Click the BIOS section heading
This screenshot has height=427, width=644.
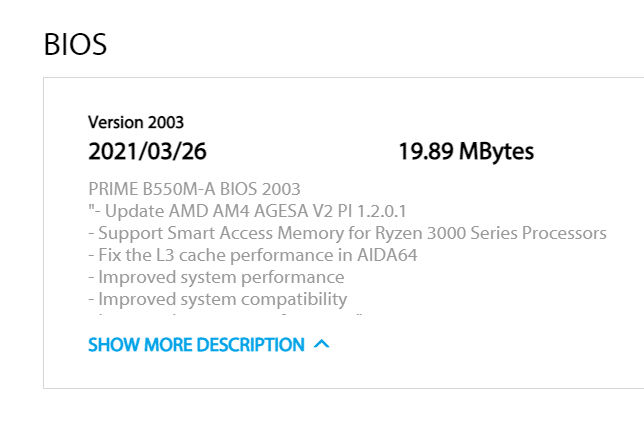tap(75, 44)
